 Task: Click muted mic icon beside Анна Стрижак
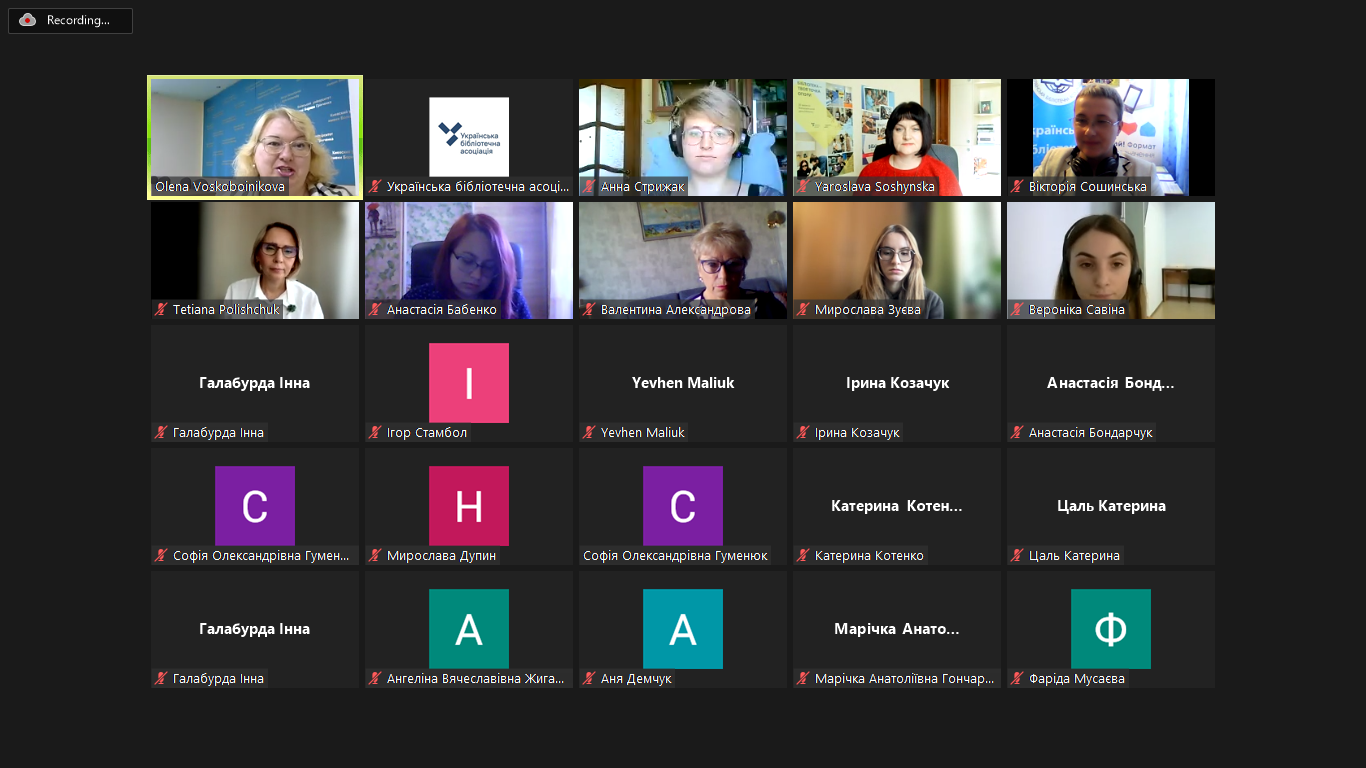click(x=589, y=187)
